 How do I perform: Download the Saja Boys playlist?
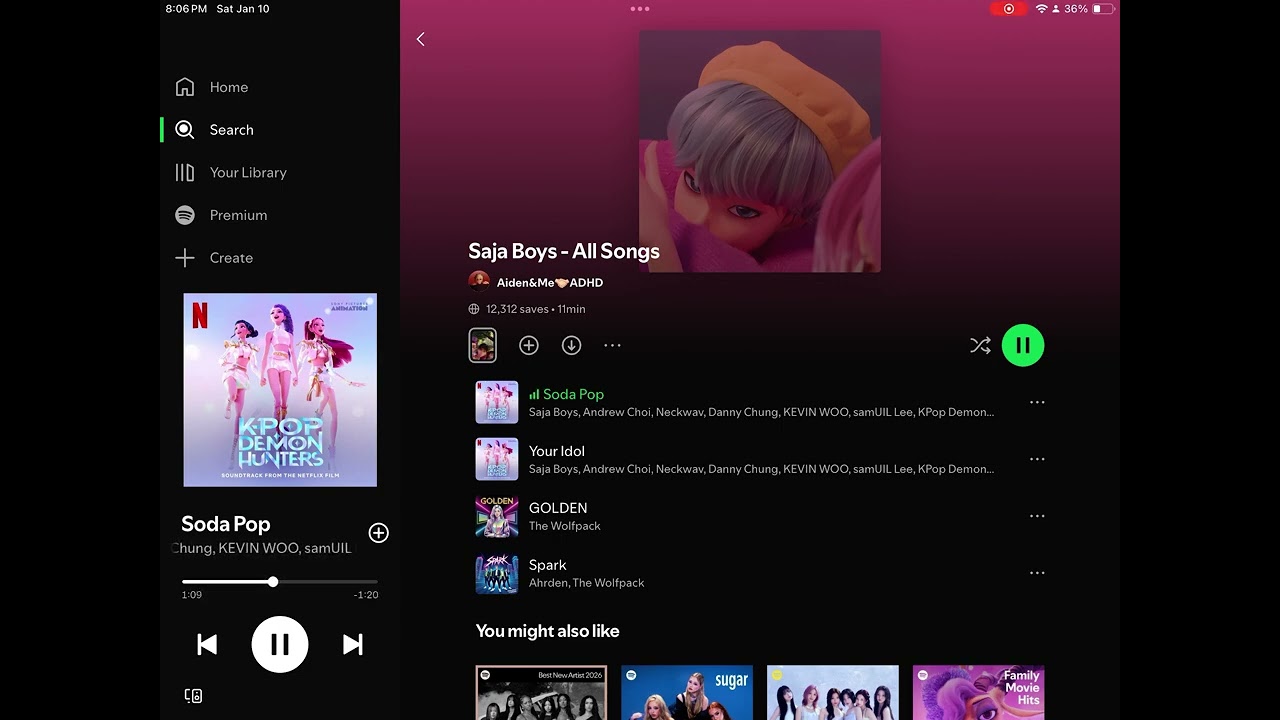571,345
